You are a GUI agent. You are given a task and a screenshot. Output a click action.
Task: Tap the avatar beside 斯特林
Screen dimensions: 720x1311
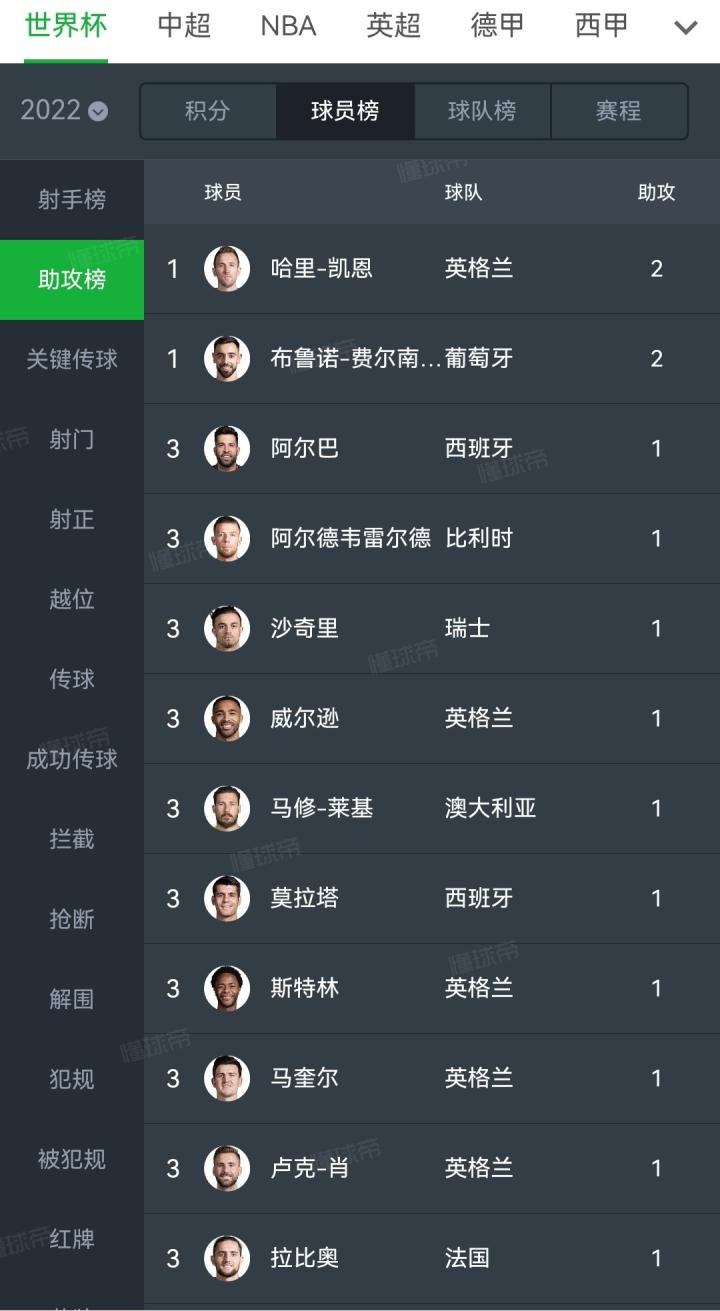pyautogui.click(x=227, y=988)
